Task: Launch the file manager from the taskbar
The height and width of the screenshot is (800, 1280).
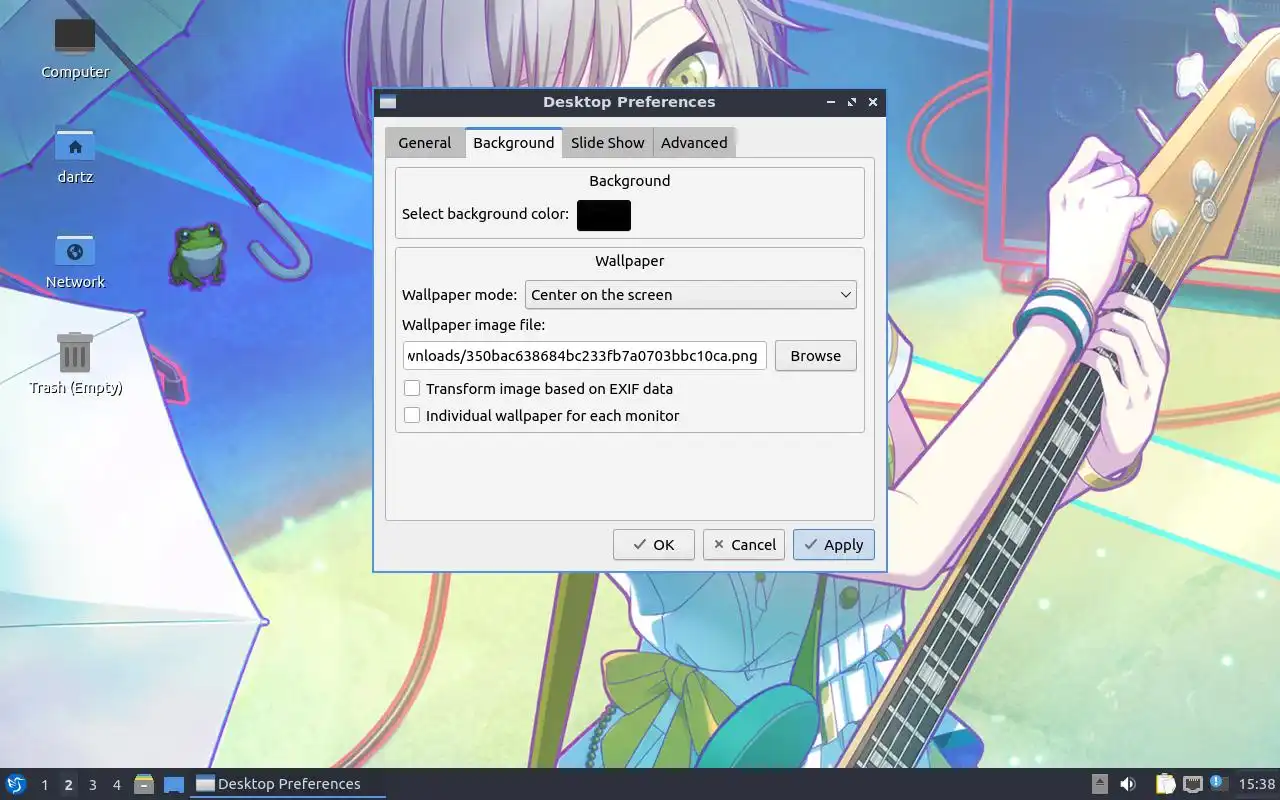Action: click(144, 784)
